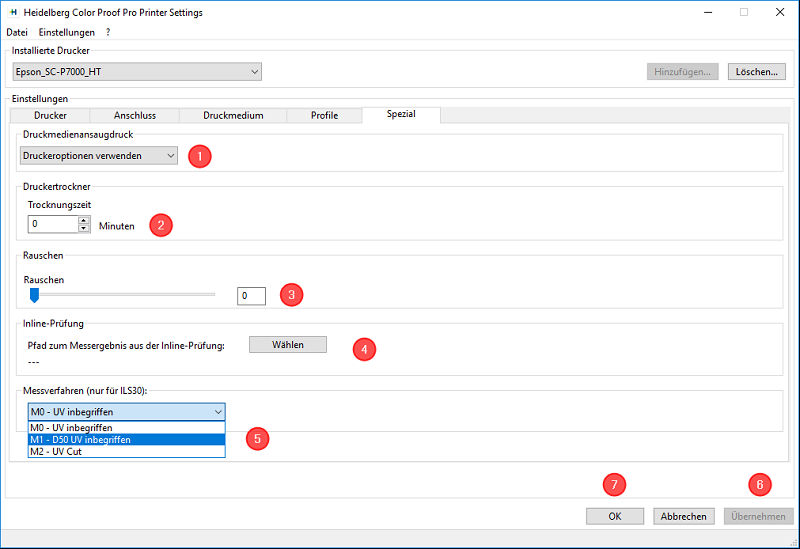The image size is (800, 549).
Task: Switch to the Druckmedium tab
Action: pos(233,115)
